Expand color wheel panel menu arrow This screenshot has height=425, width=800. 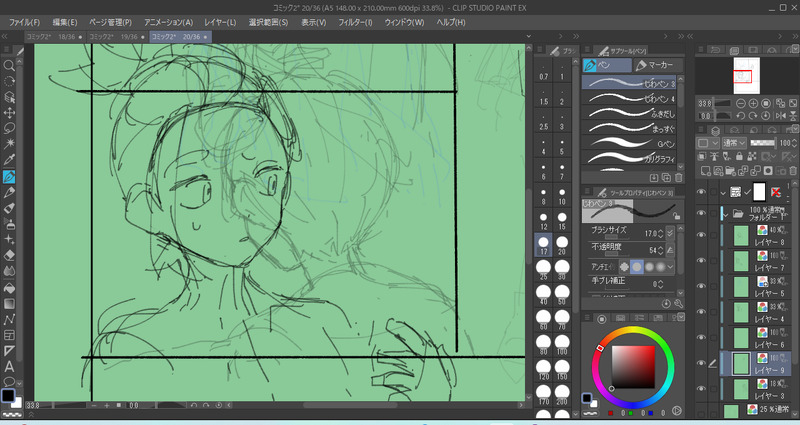(681, 317)
